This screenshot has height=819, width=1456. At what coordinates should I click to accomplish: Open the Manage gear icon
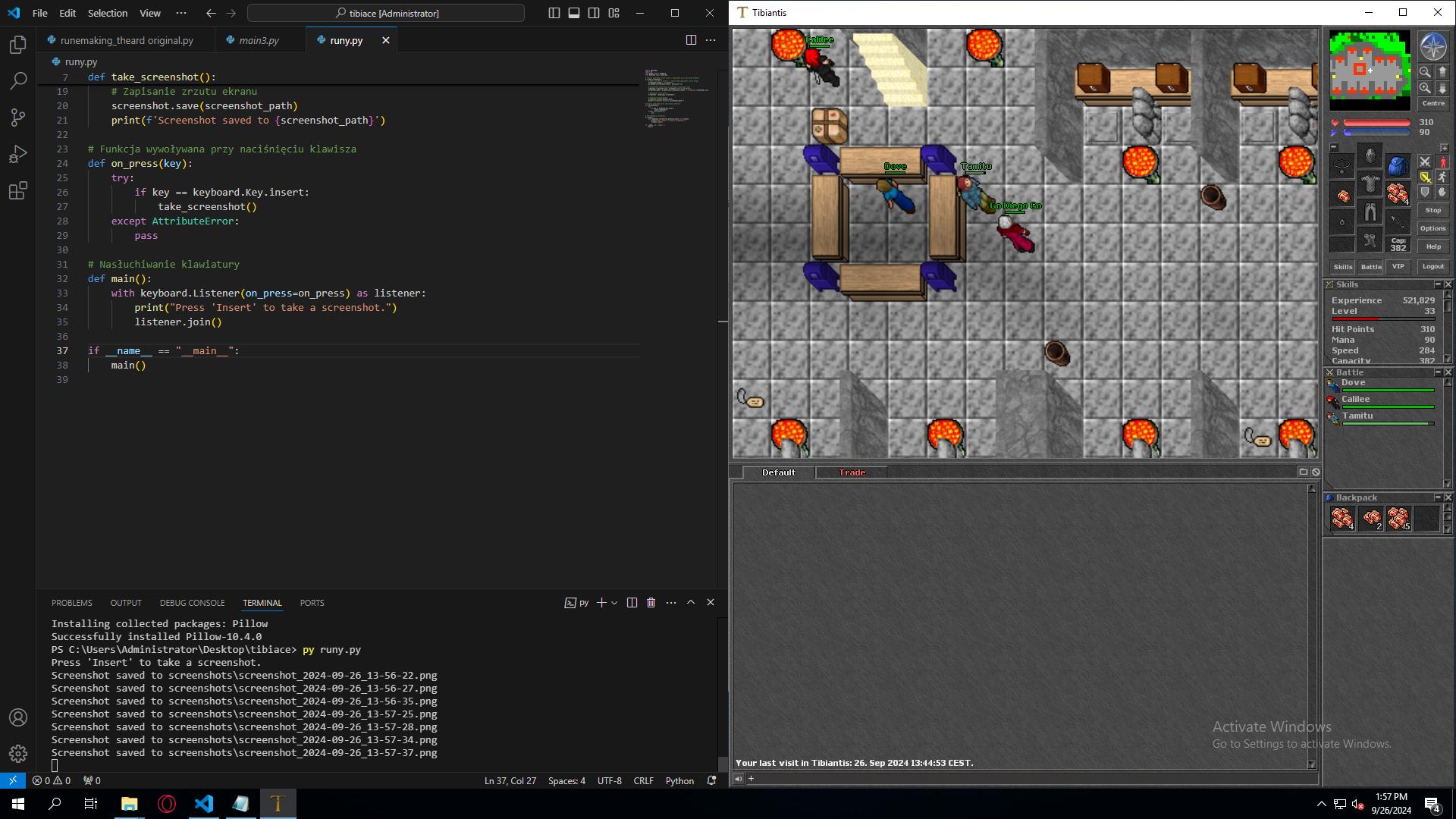click(x=18, y=754)
